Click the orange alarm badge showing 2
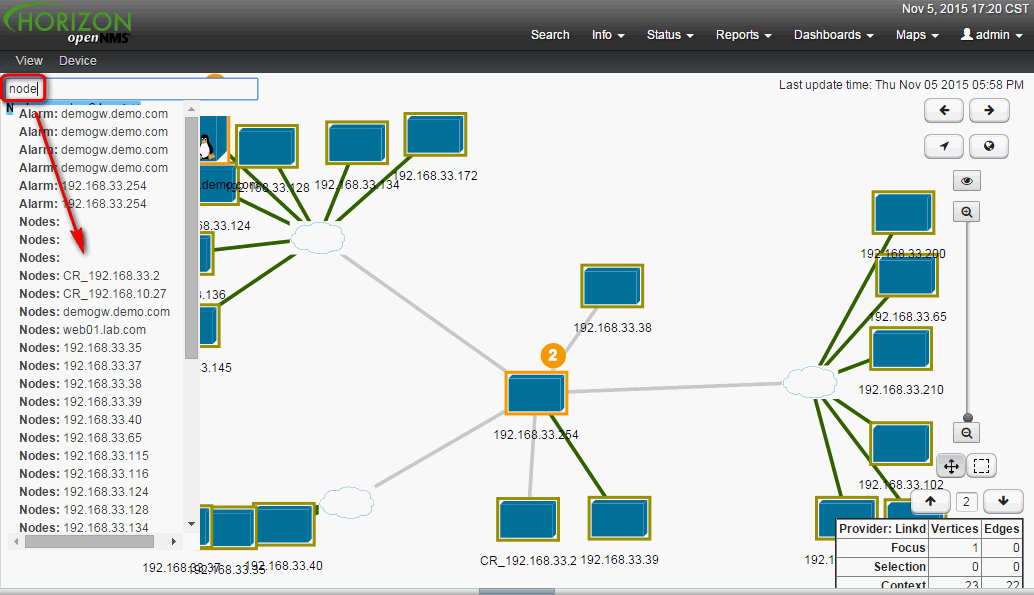1034x595 pixels. (553, 356)
